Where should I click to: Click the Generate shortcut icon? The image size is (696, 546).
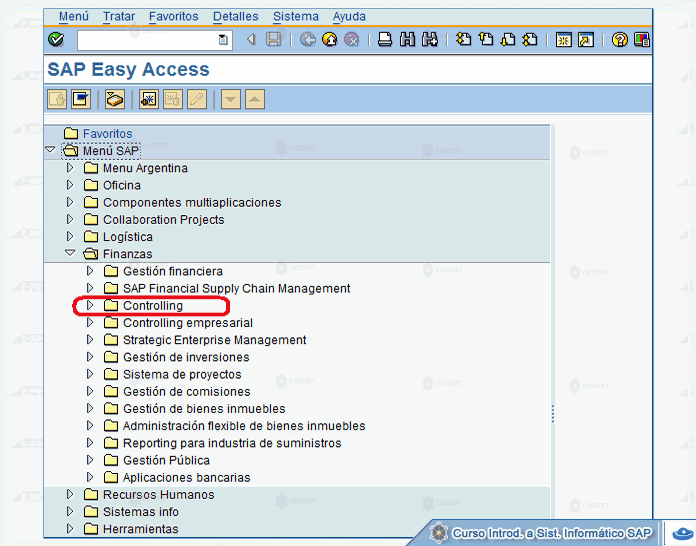[x=586, y=40]
